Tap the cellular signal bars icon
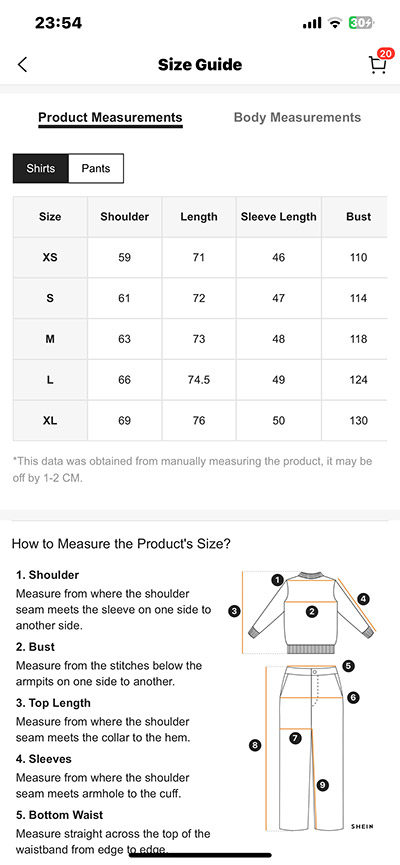Viewport: 400px width, 865px height. coord(312,23)
